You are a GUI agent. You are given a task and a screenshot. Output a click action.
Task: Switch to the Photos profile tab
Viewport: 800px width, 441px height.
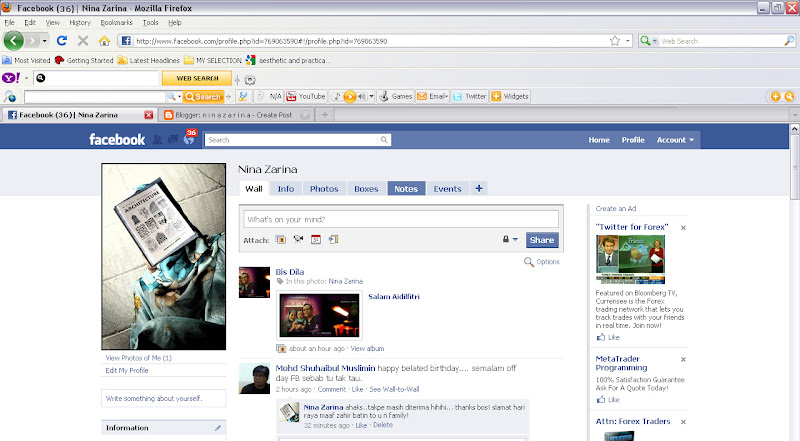pyautogui.click(x=324, y=189)
